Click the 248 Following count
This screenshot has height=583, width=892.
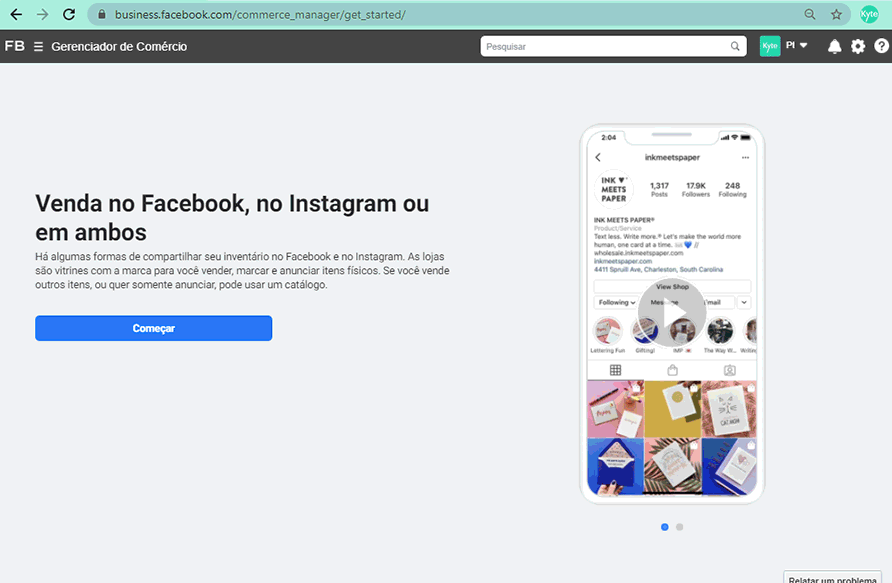(x=732, y=189)
